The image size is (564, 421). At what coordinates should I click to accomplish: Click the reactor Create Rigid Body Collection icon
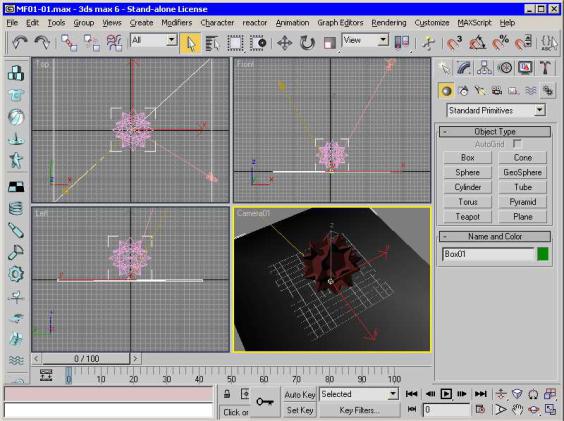pyautogui.click(x=16, y=73)
